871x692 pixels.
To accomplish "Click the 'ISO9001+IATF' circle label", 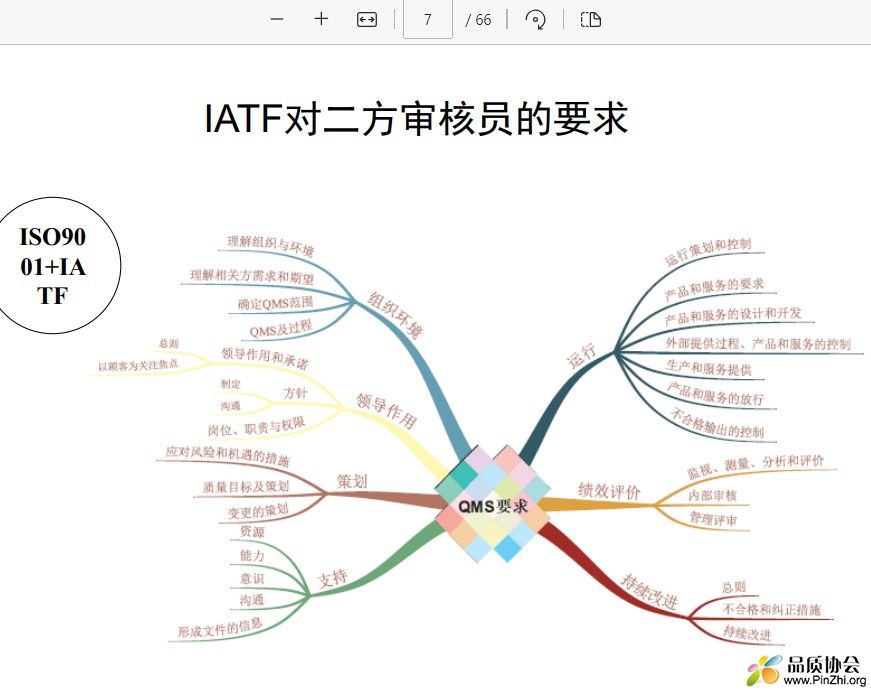I will (x=53, y=265).
